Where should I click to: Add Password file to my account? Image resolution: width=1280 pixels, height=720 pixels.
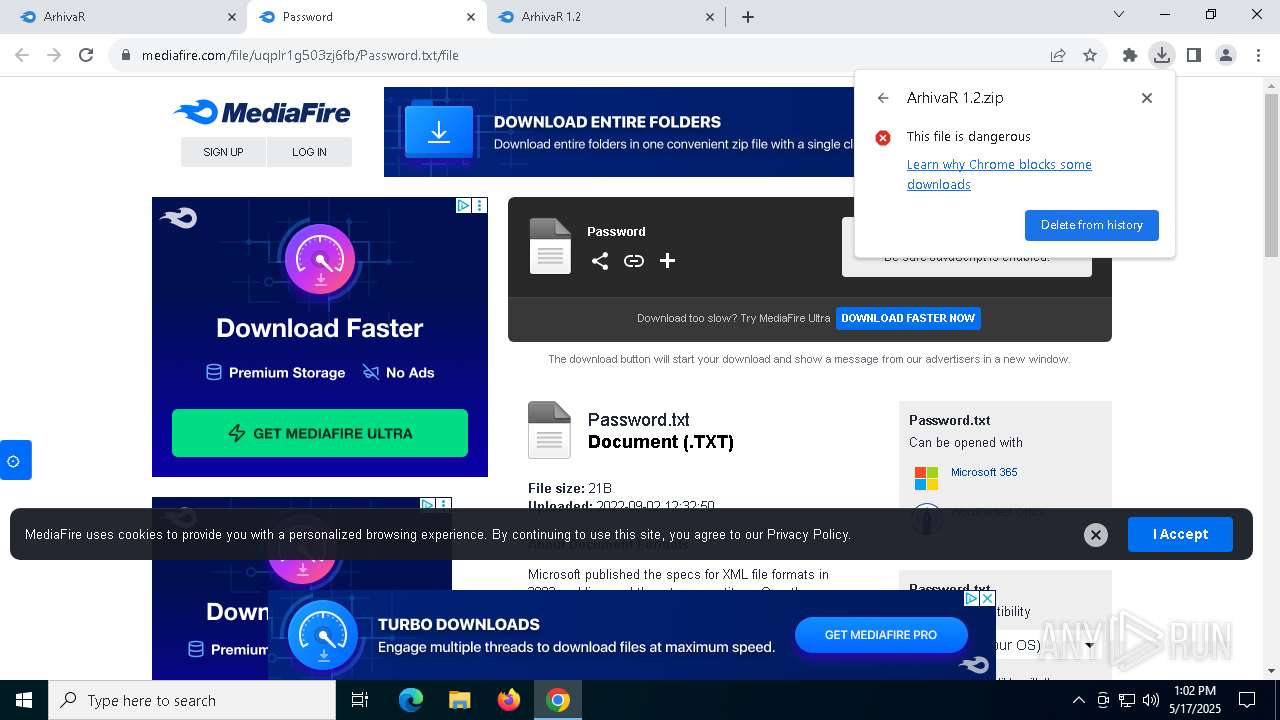668,261
